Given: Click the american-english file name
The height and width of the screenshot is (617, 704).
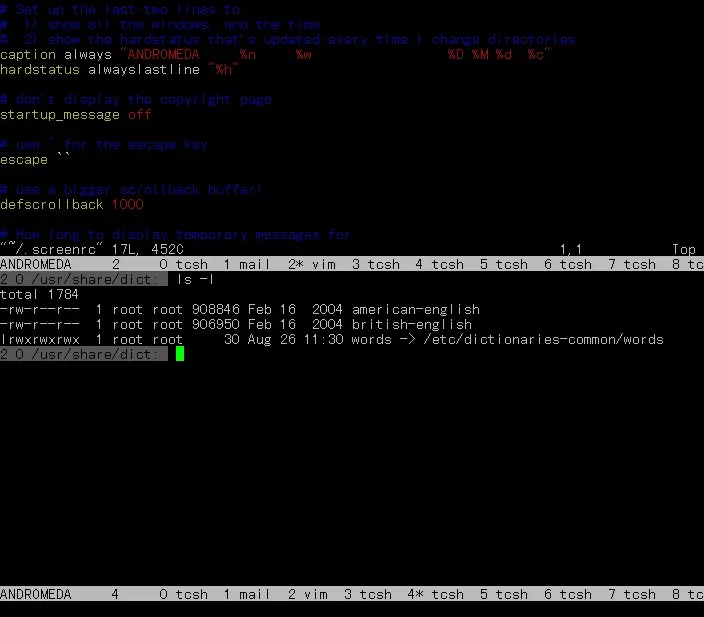Looking at the screenshot, I should tap(416, 309).
